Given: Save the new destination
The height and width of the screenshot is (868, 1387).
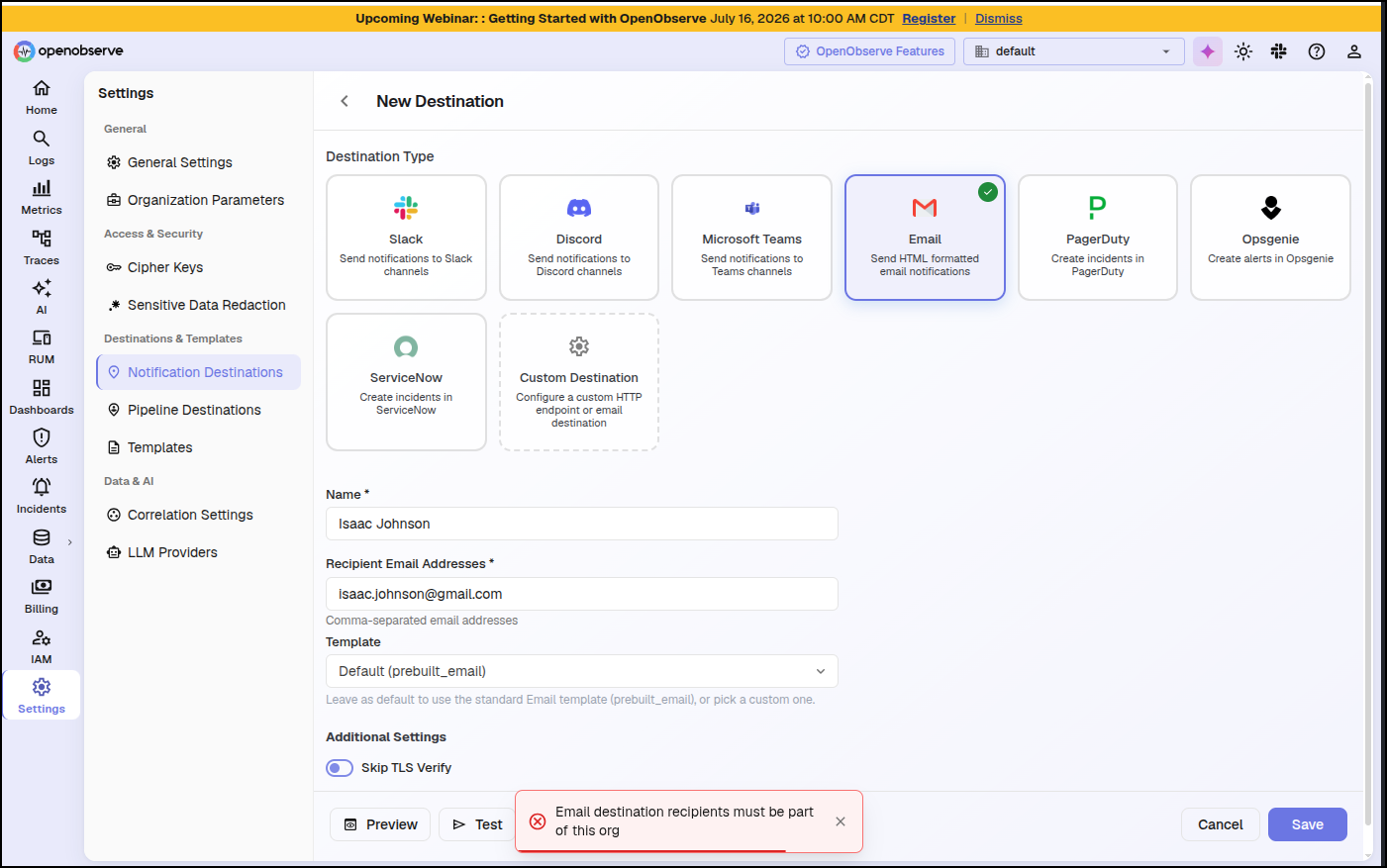Looking at the screenshot, I should click(x=1308, y=824).
